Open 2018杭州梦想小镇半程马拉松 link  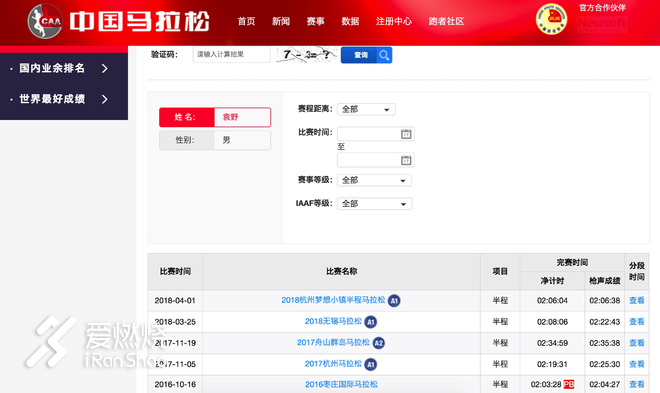click(333, 300)
